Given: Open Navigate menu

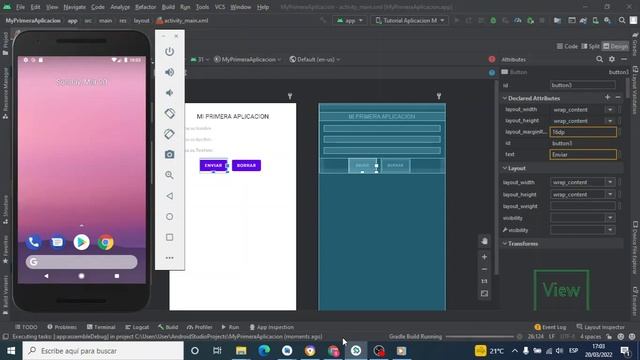Looking at the screenshot, I should pos(74,7).
